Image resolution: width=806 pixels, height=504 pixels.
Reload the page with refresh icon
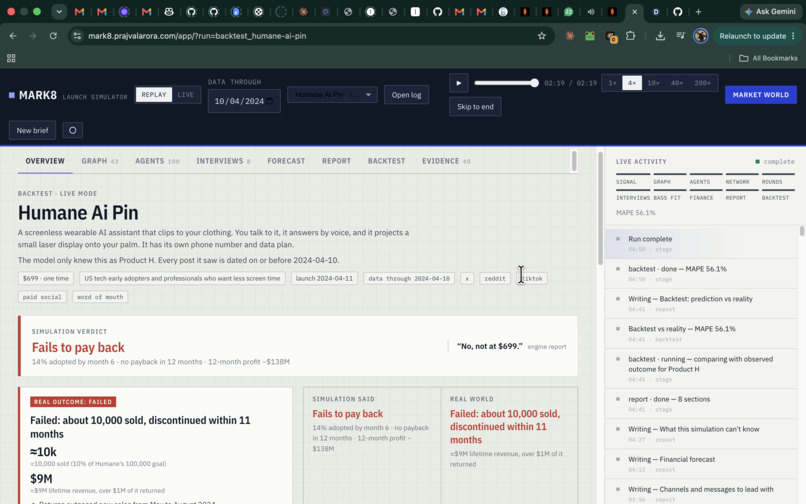coord(53,36)
